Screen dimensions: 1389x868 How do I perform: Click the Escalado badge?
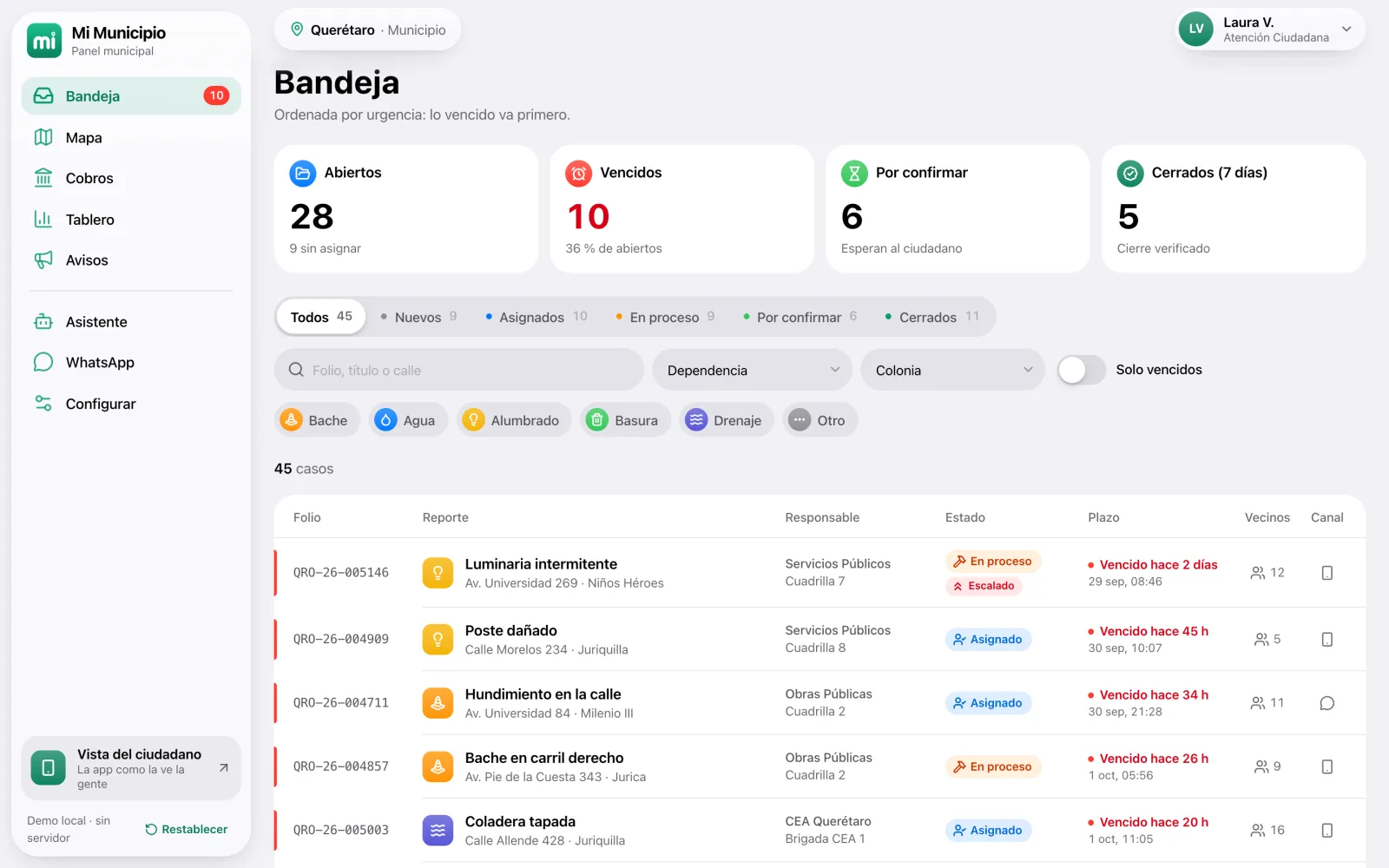point(984,586)
